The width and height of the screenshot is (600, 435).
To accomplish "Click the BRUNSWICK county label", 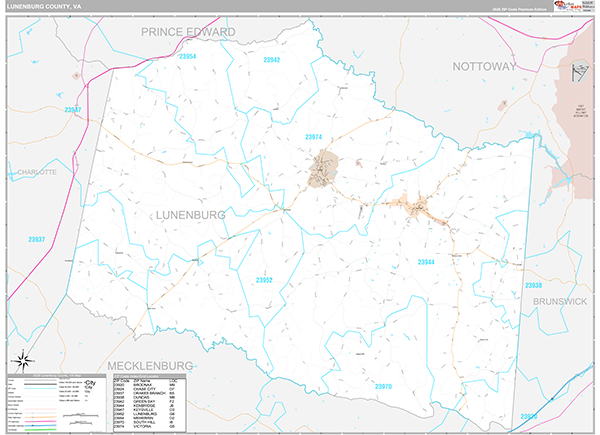I will click(564, 300).
